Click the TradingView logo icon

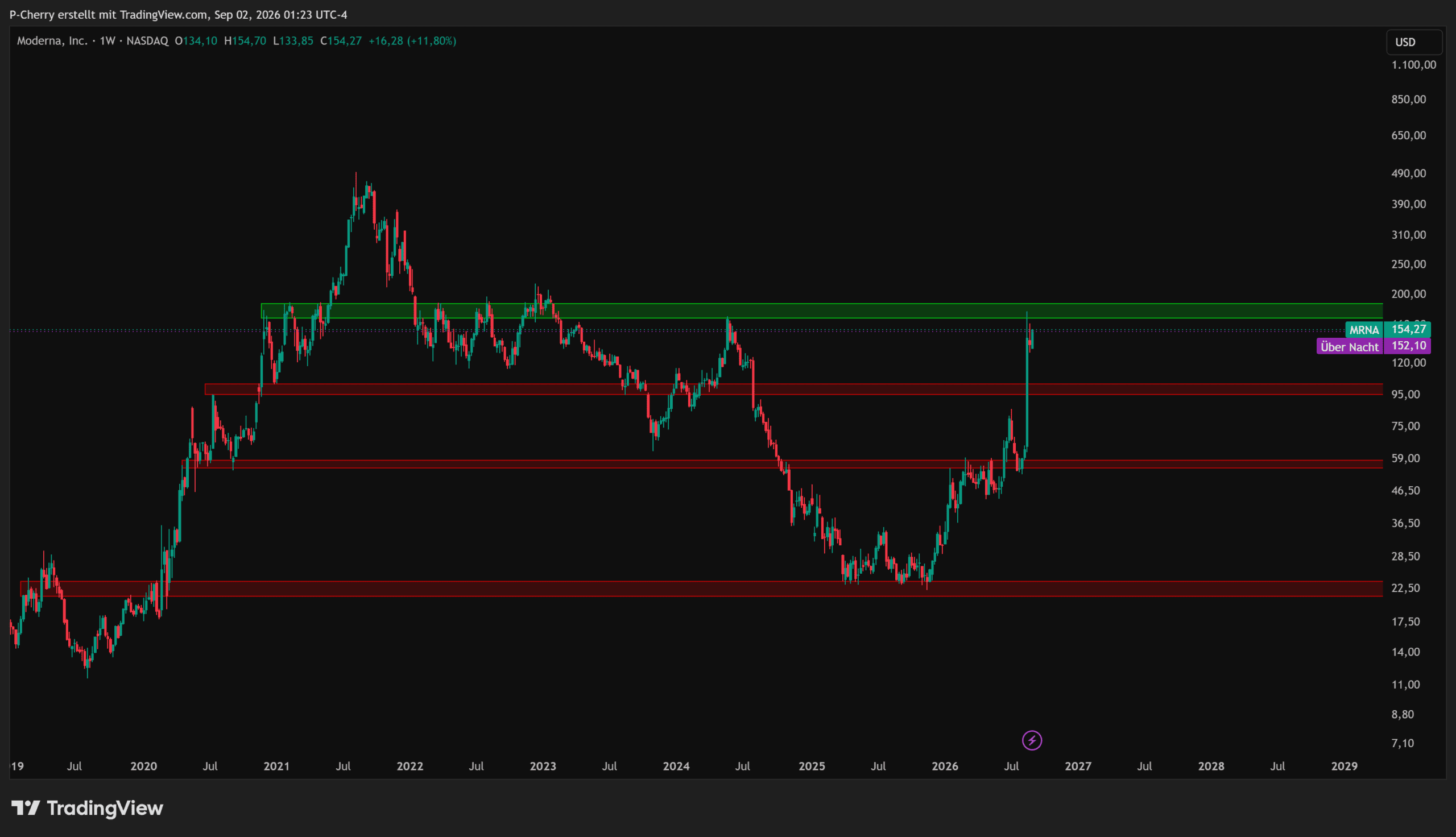click(x=26, y=808)
